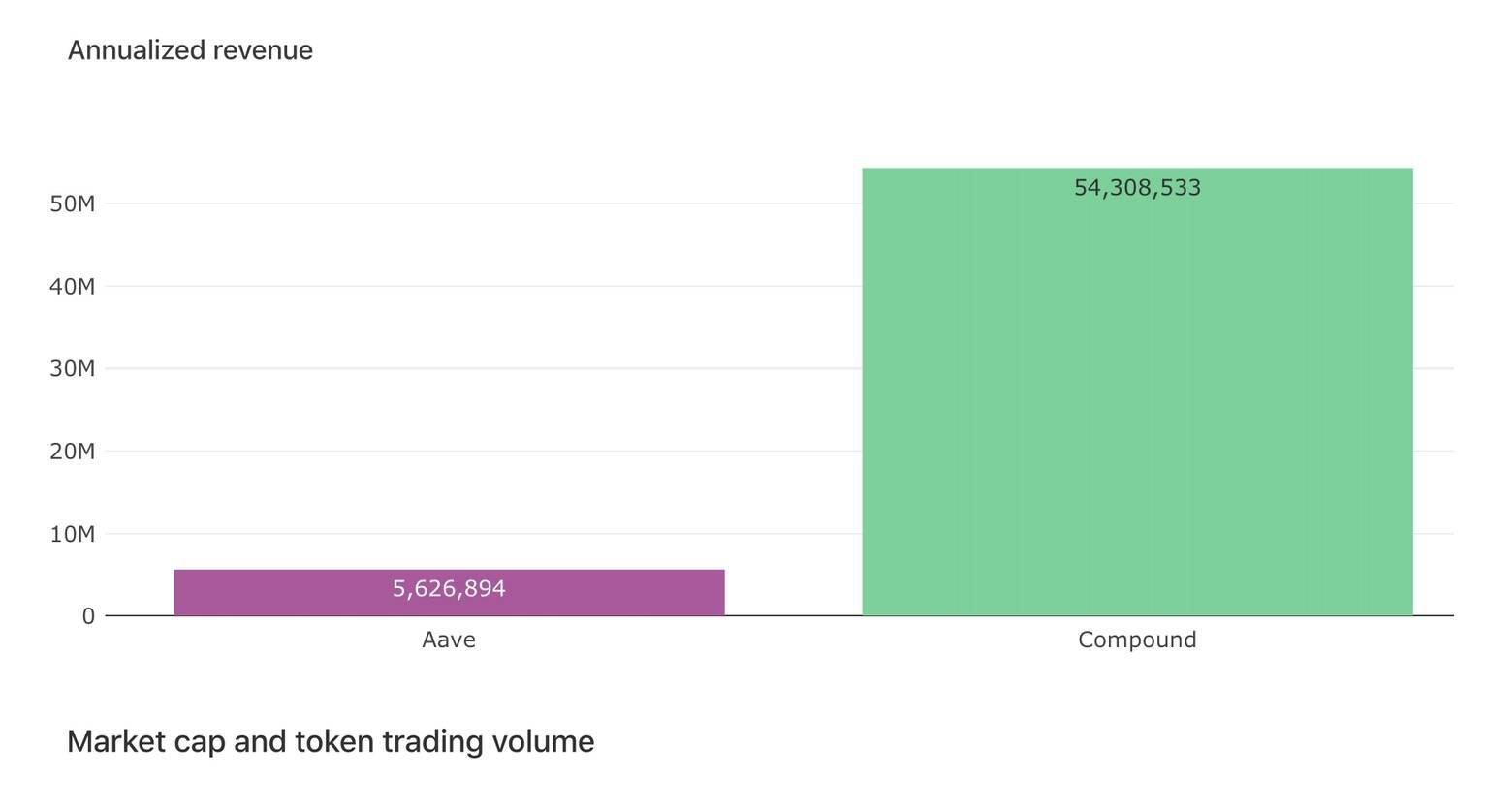Viewport: 1485px width, 812px height.
Task: Click the Annualized revenue chart title
Action: [190, 50]
